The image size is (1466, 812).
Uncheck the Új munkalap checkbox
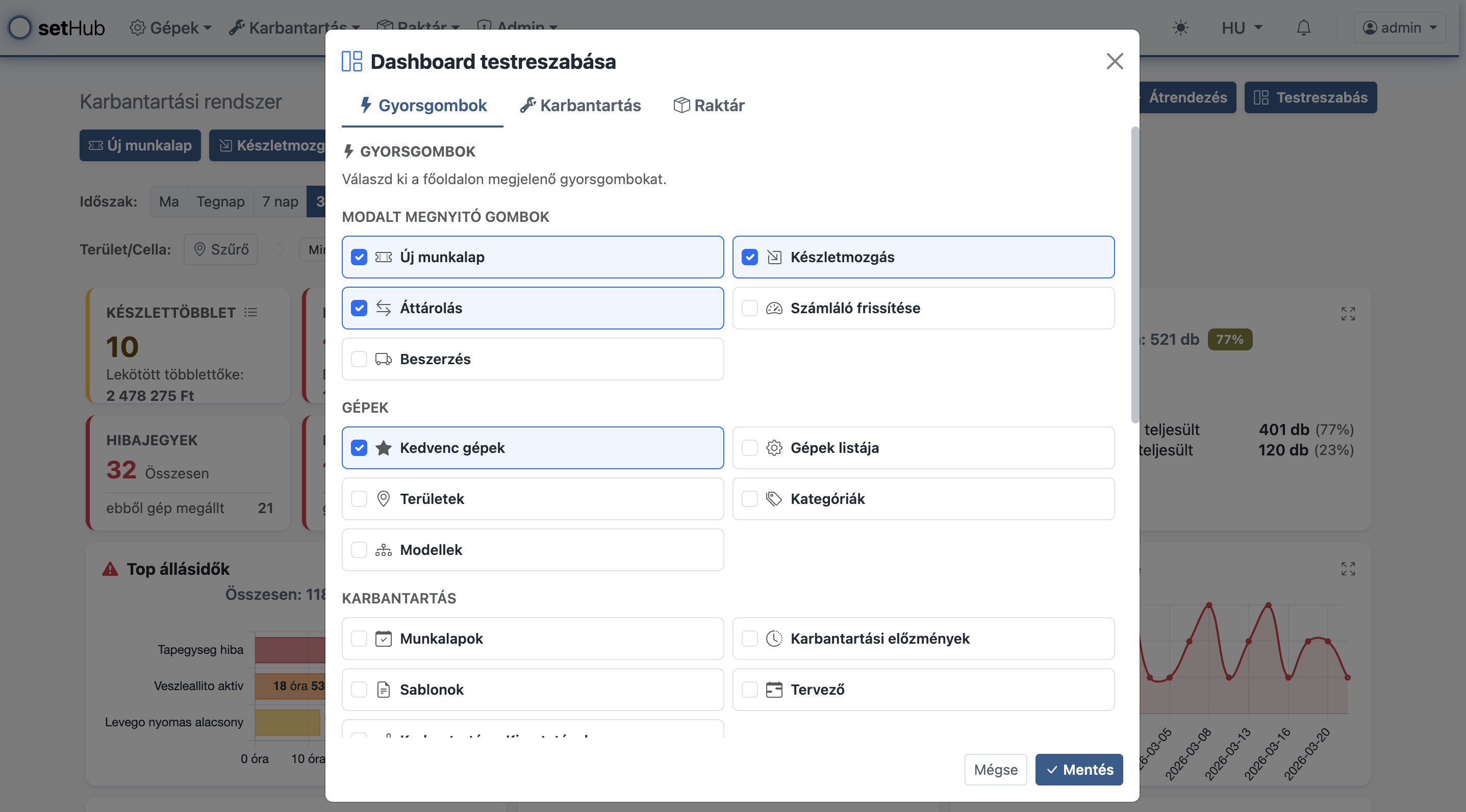coord(359,257)
